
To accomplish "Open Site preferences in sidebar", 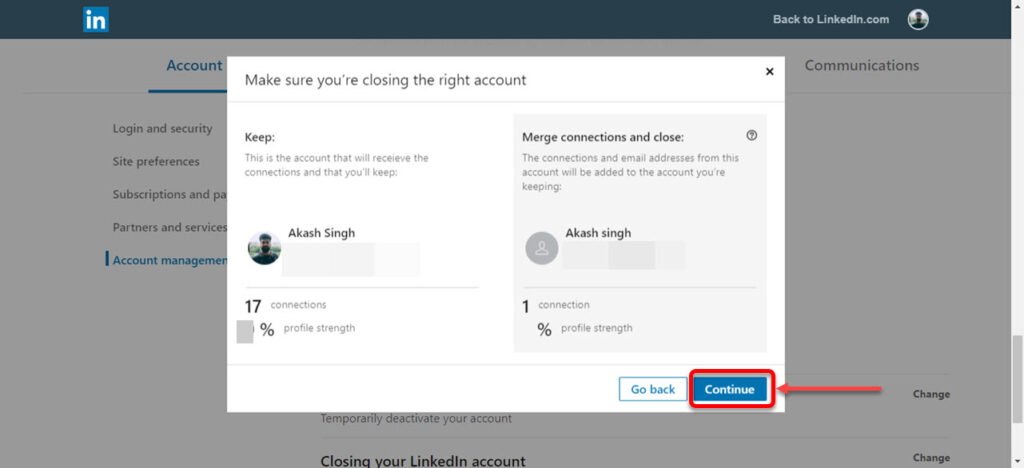I will pos(156,161).
